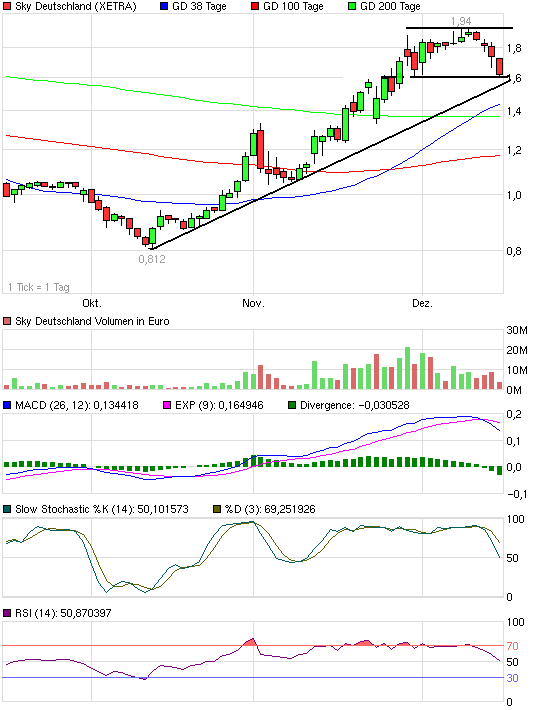Click the 'Nov.' month axis label
This screenshot has width=545, height=710.
pyautogui.click(x=253, y=303)
